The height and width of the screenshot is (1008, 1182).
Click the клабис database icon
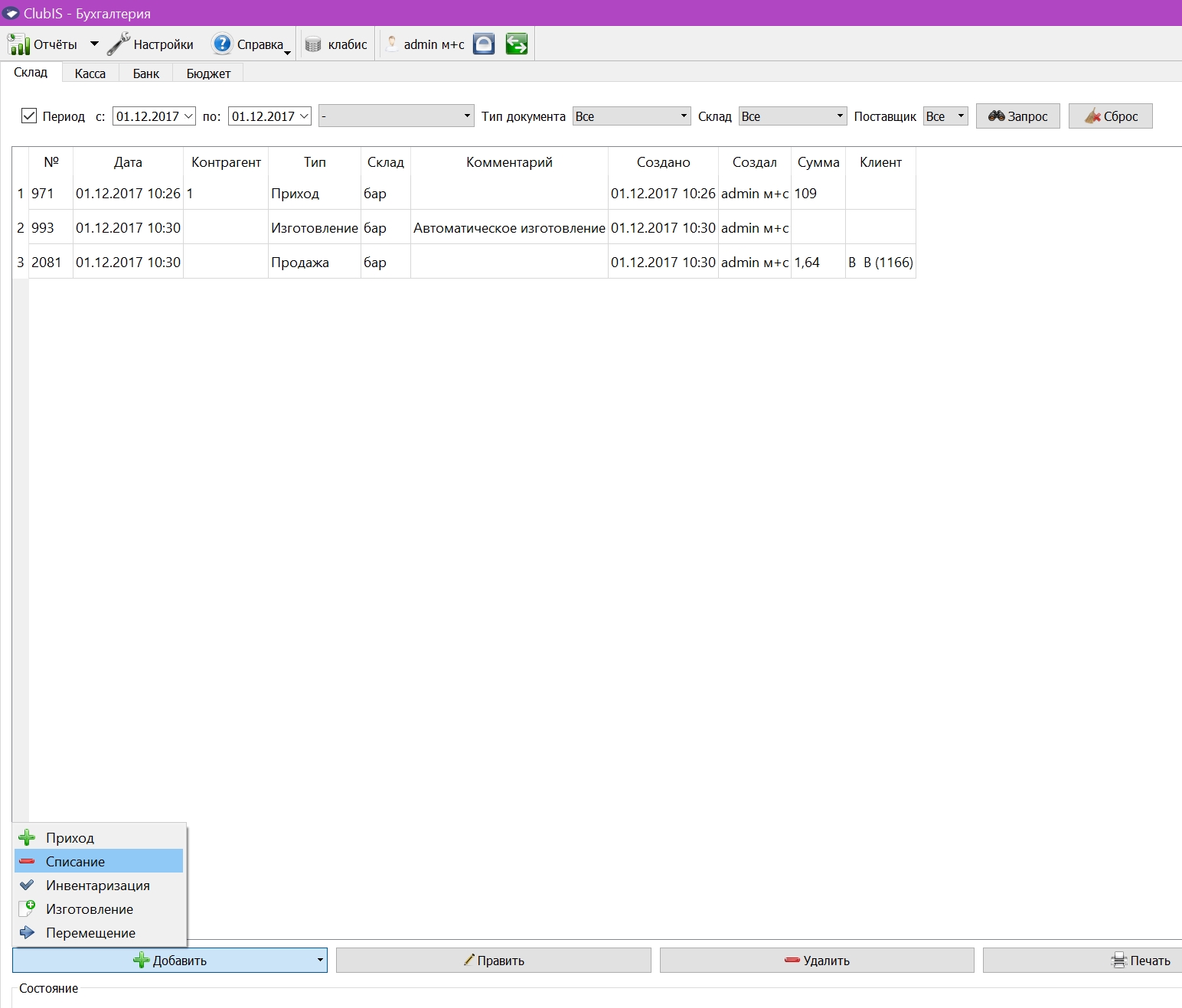click(313, 44)
